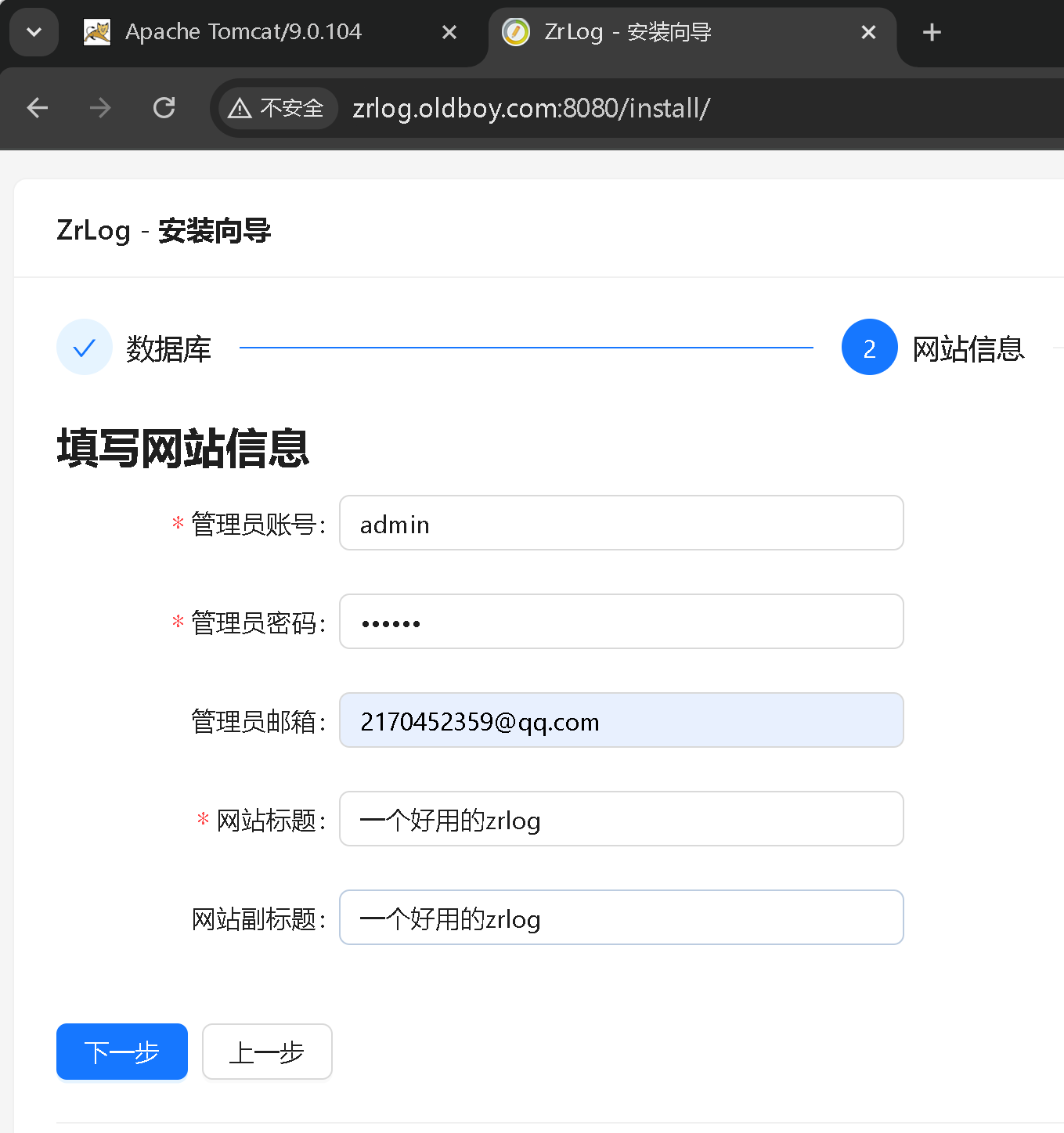Go forward in browser history
The image size is (1064, 1133).
(x=100, y=108)
